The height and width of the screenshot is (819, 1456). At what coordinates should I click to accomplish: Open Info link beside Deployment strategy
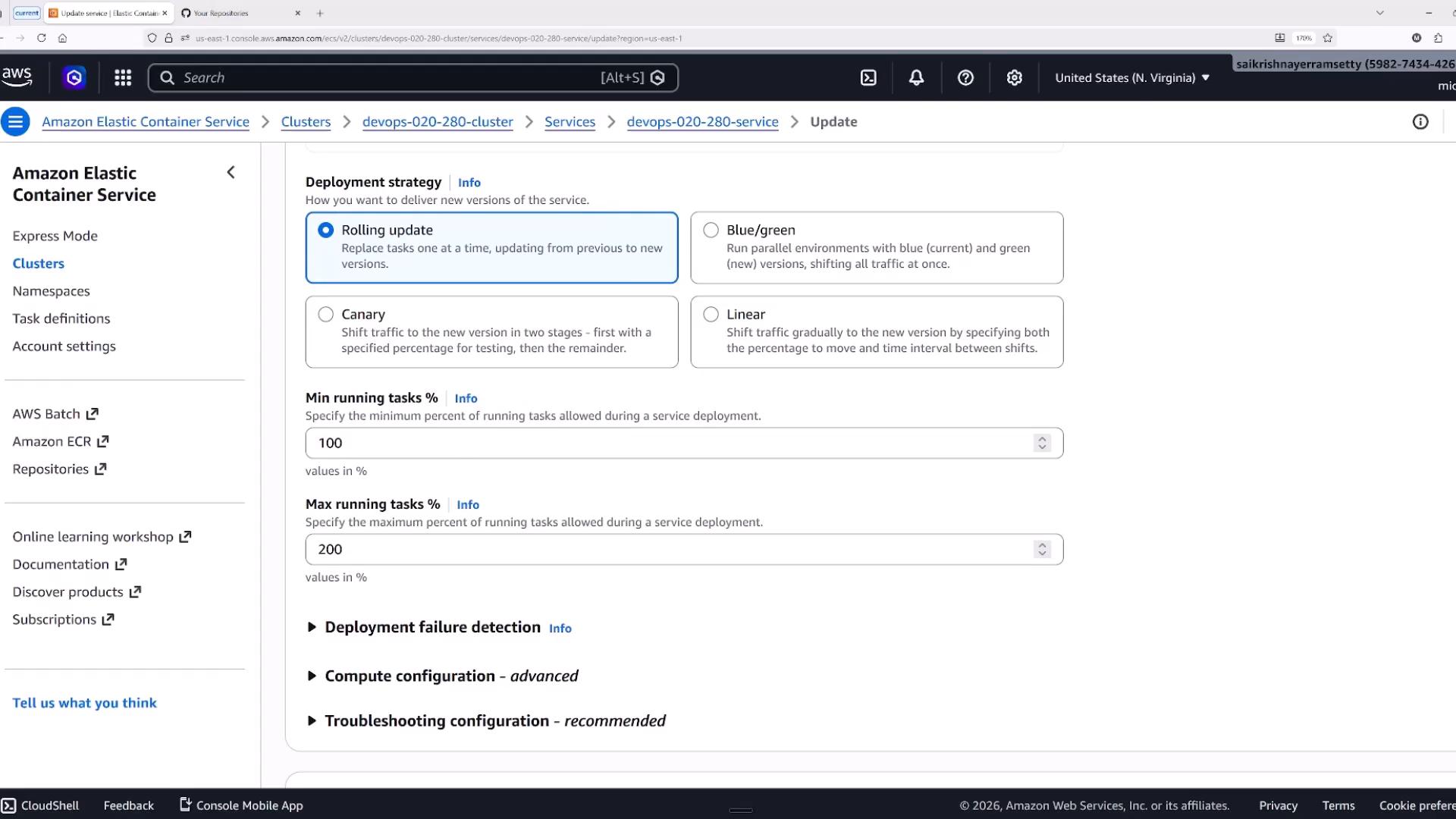469,183
